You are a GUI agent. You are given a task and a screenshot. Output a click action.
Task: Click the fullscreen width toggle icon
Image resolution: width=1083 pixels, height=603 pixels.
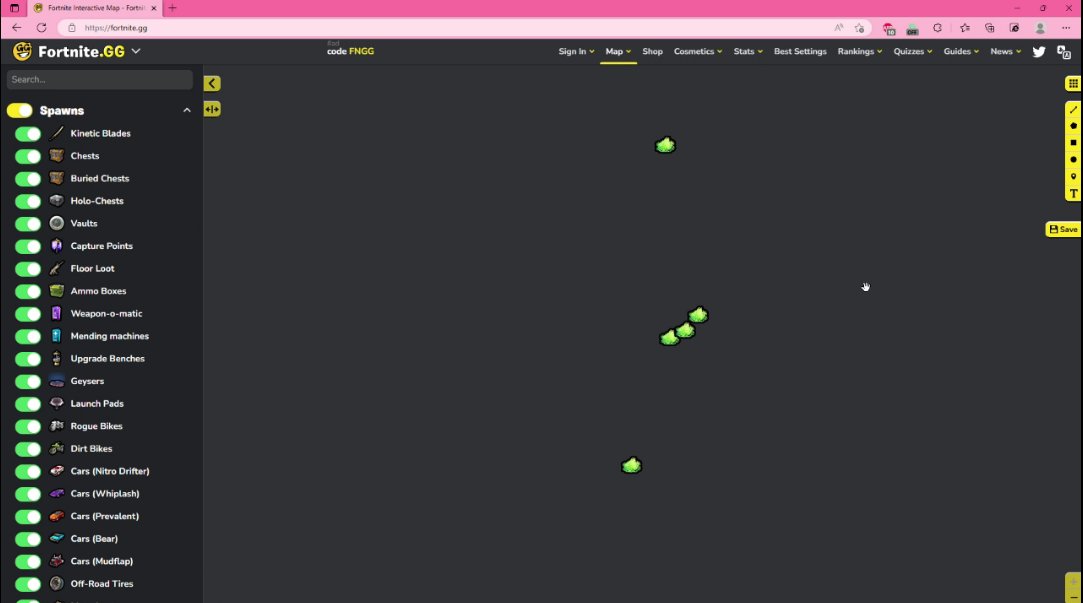[212, 109]
